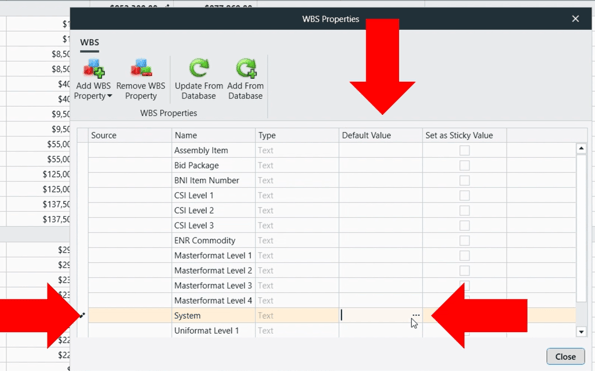Select the Masterformat Level 3 name cell
Viewport: 595px width, 371px height.
point(214,286)
